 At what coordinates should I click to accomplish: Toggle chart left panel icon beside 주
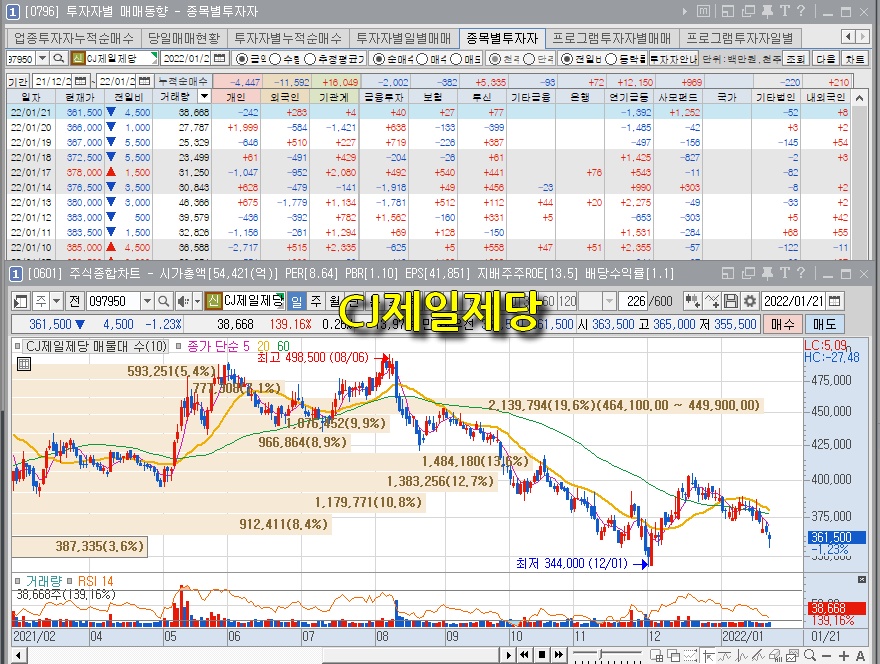[x=20, y=301]
